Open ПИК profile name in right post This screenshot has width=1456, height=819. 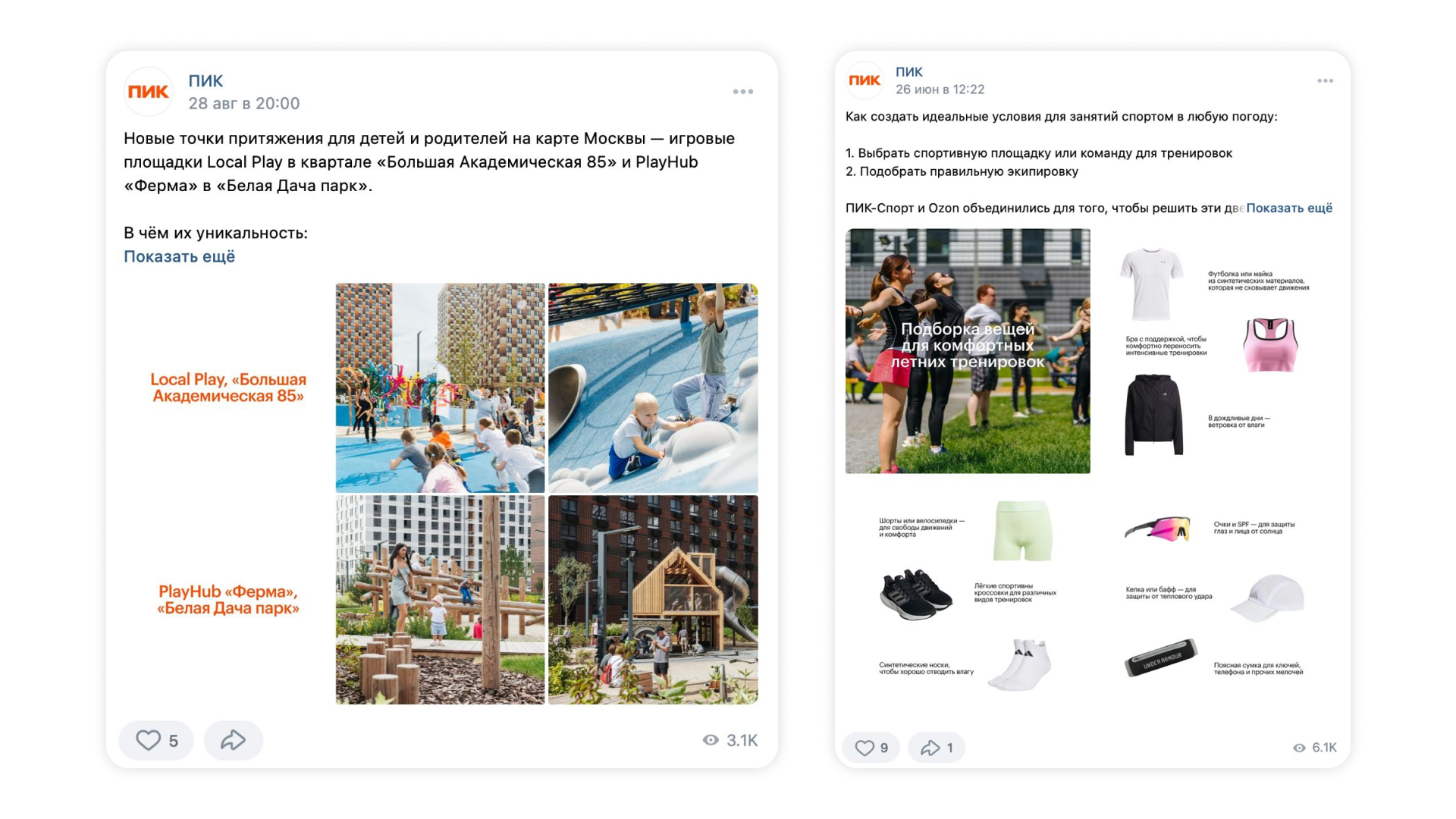point(909,71)
